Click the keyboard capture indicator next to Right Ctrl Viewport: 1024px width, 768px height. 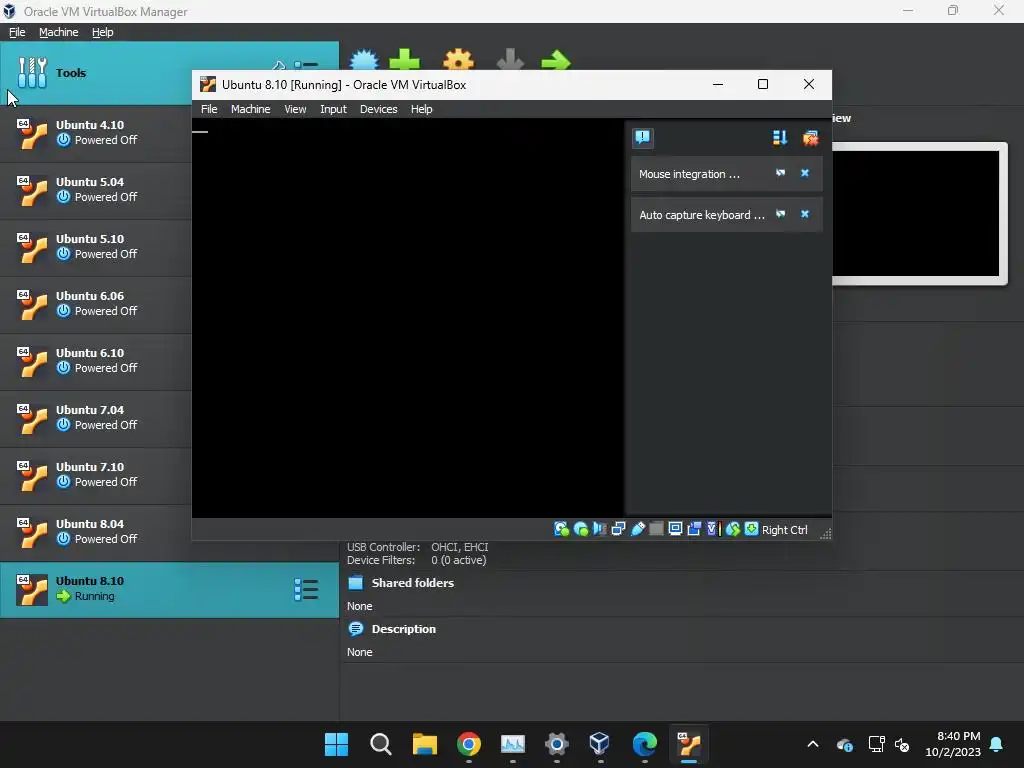tap(752, 529)
